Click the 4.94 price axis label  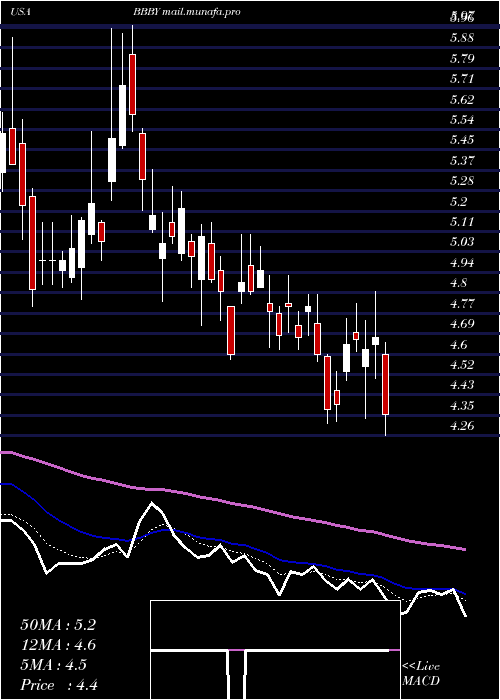tap(462, 262)
